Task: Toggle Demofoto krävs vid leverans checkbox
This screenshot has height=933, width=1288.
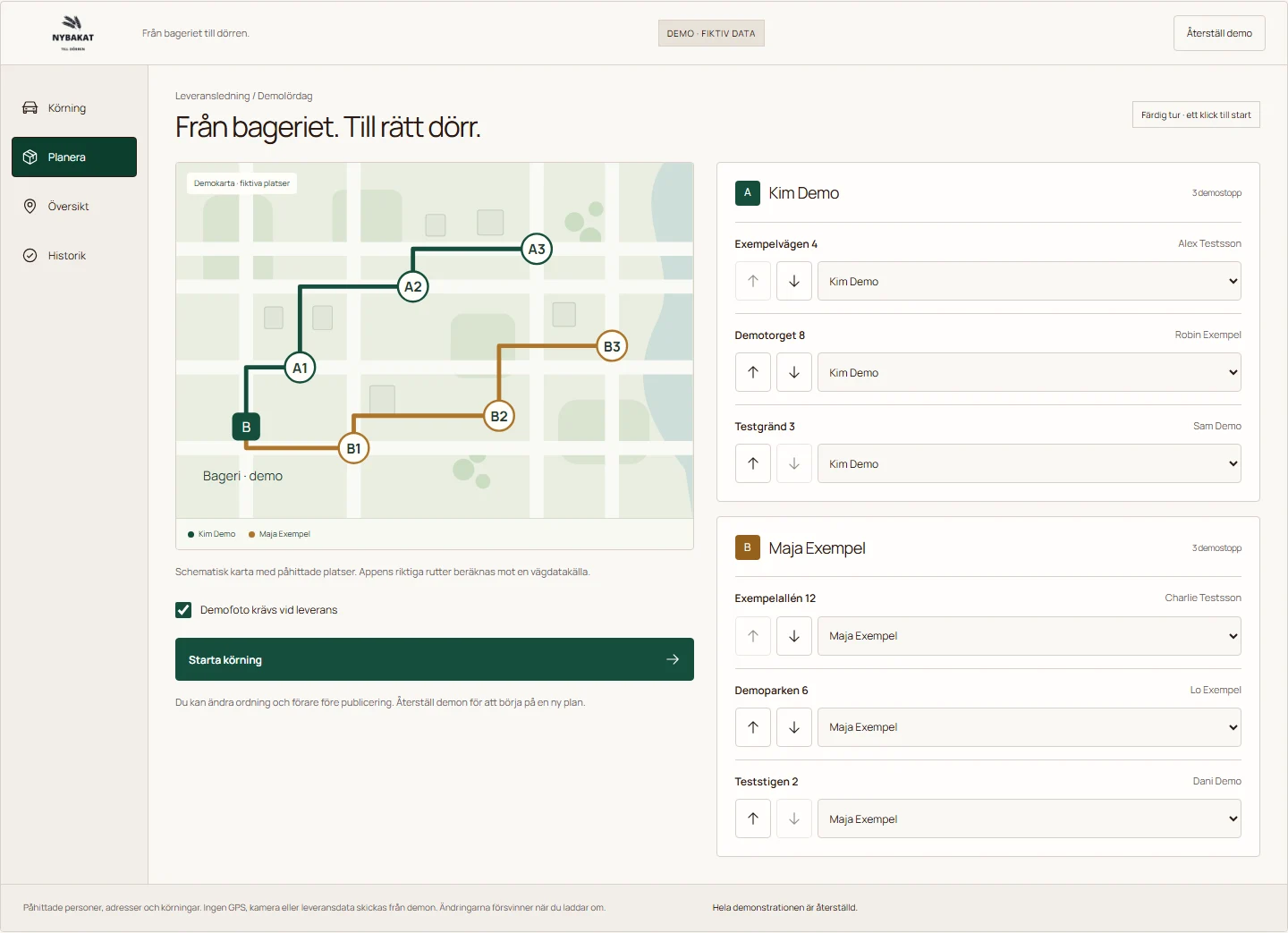Action: point(183,610)
